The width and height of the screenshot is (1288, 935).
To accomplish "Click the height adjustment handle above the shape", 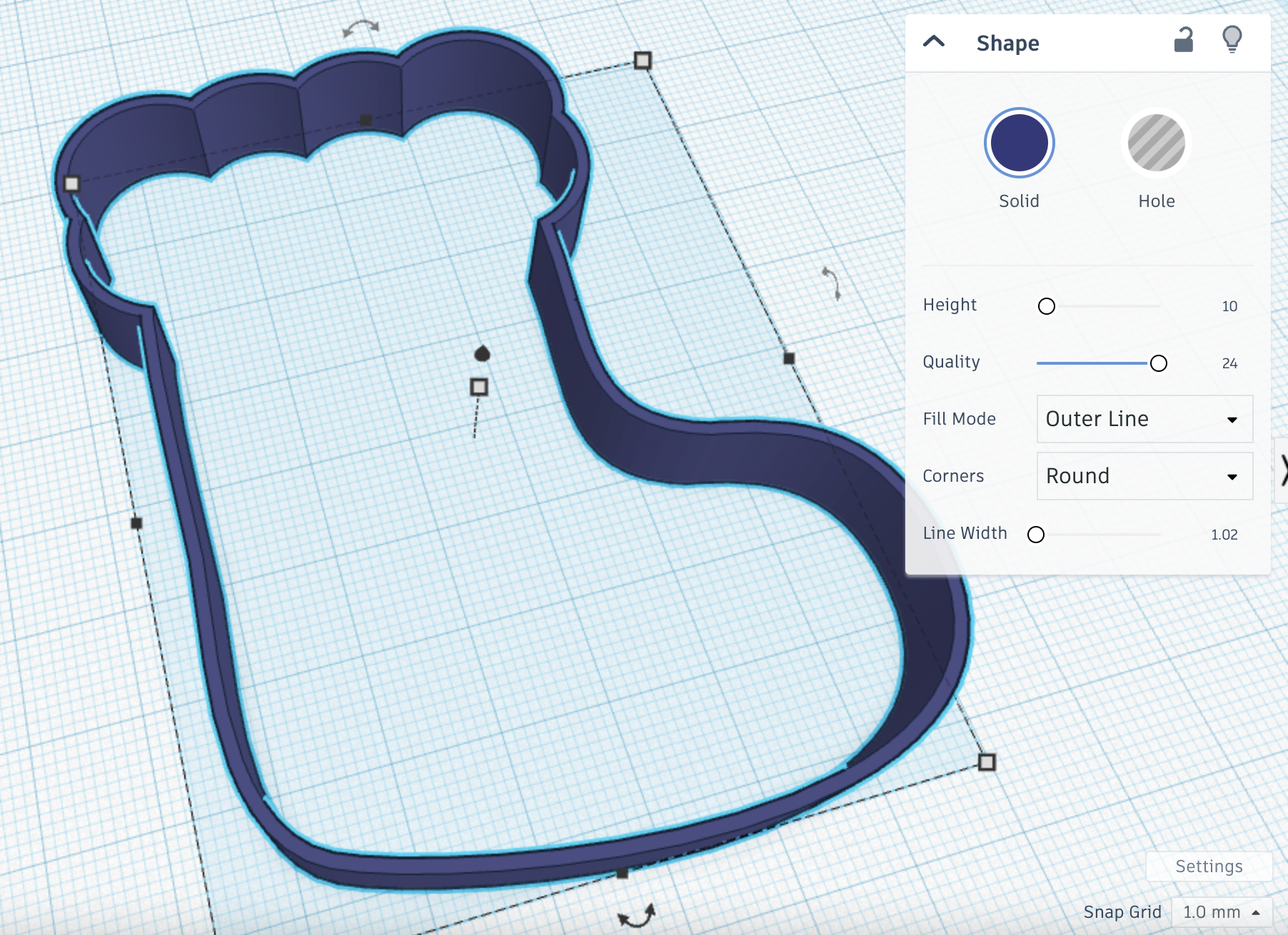I will click(480, 386).
